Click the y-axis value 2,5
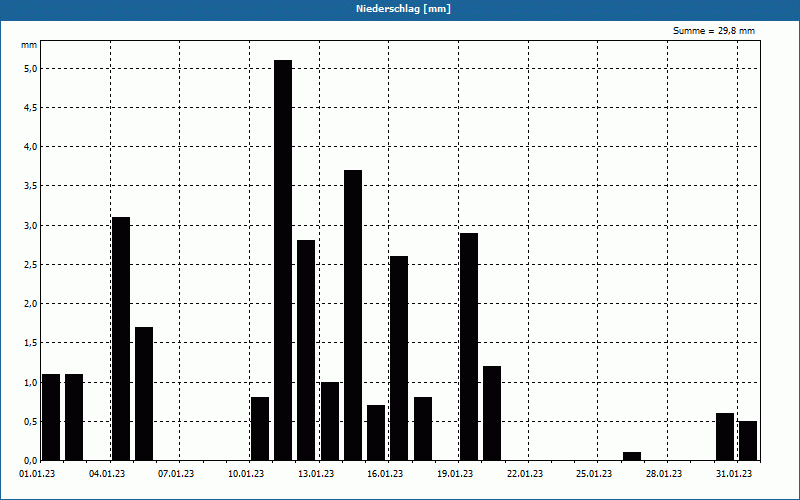 coord(30,264)
